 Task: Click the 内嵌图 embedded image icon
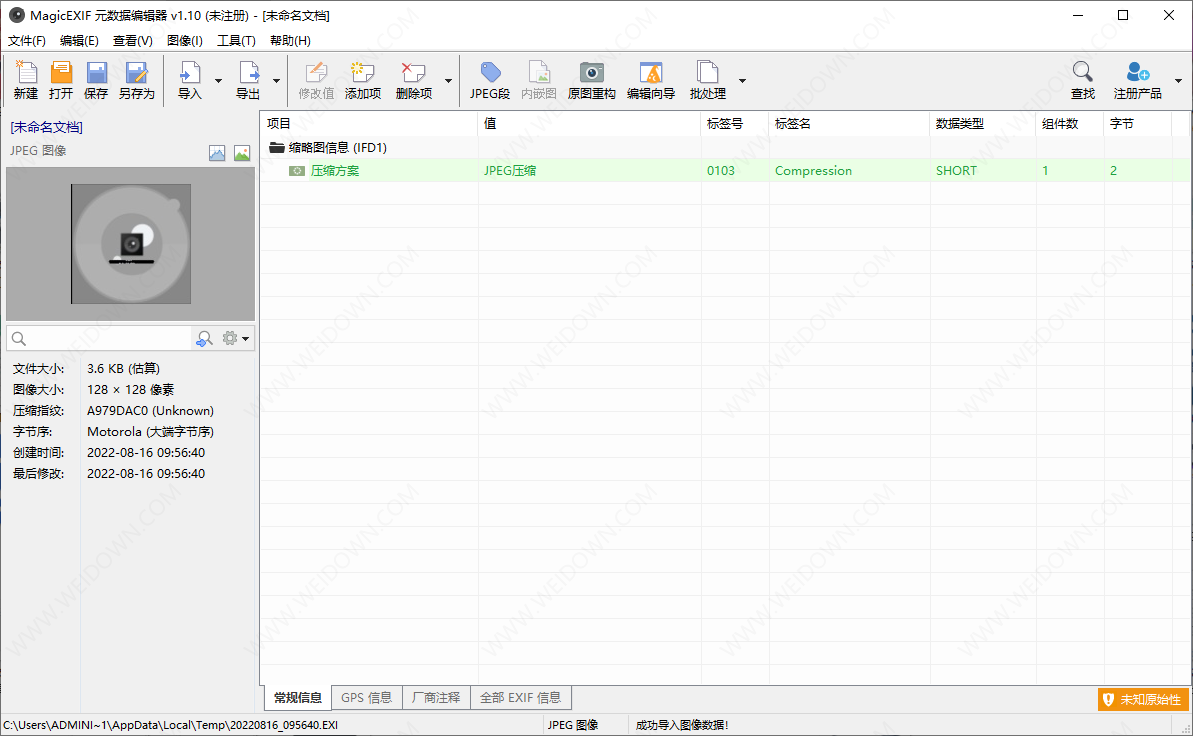tap(539, 72)
